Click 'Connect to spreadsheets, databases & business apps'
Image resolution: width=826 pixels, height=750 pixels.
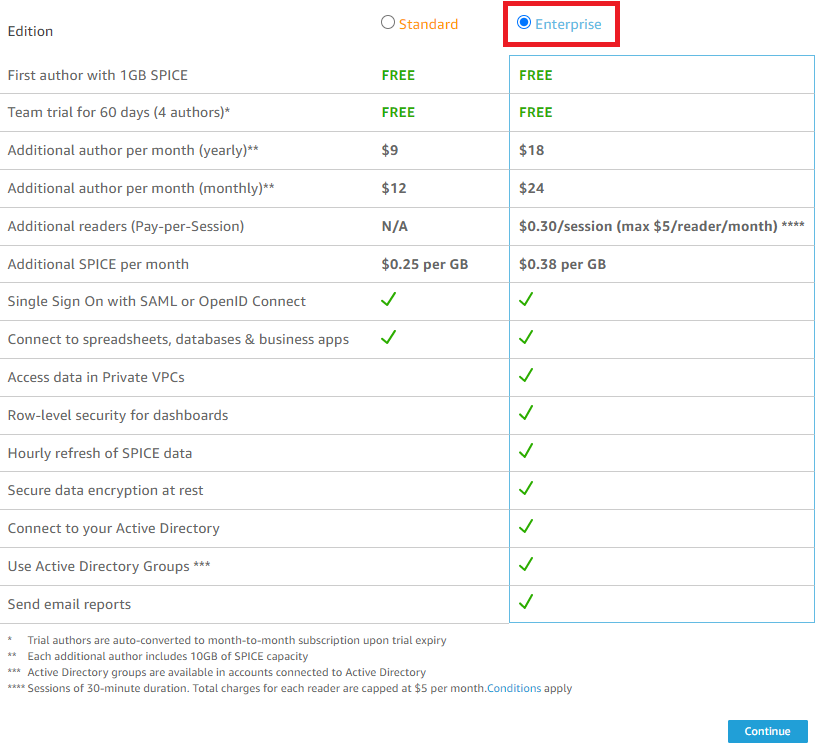tap(178, 340)
